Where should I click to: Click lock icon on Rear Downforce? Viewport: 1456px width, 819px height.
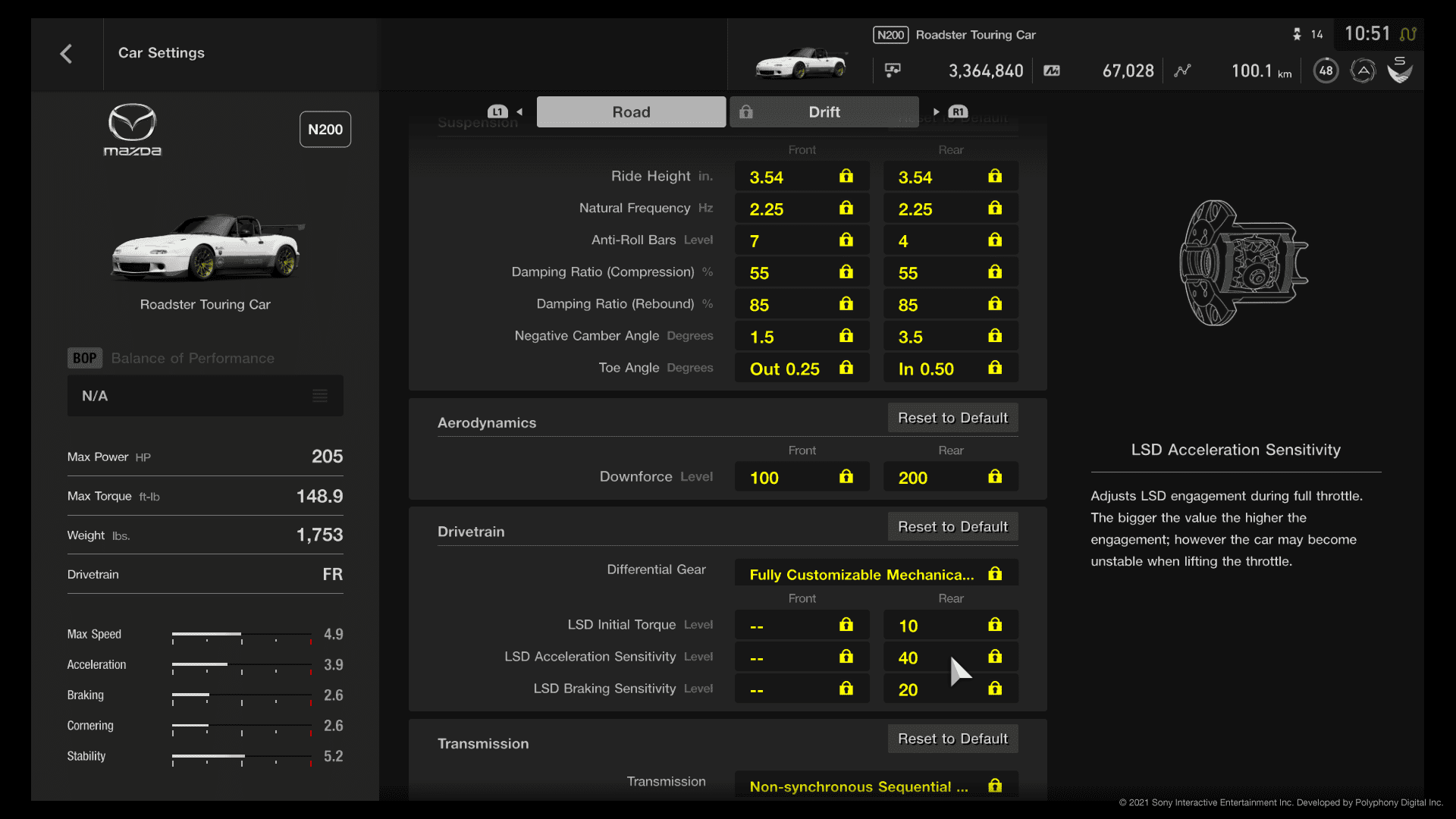[x=995, y=477]
